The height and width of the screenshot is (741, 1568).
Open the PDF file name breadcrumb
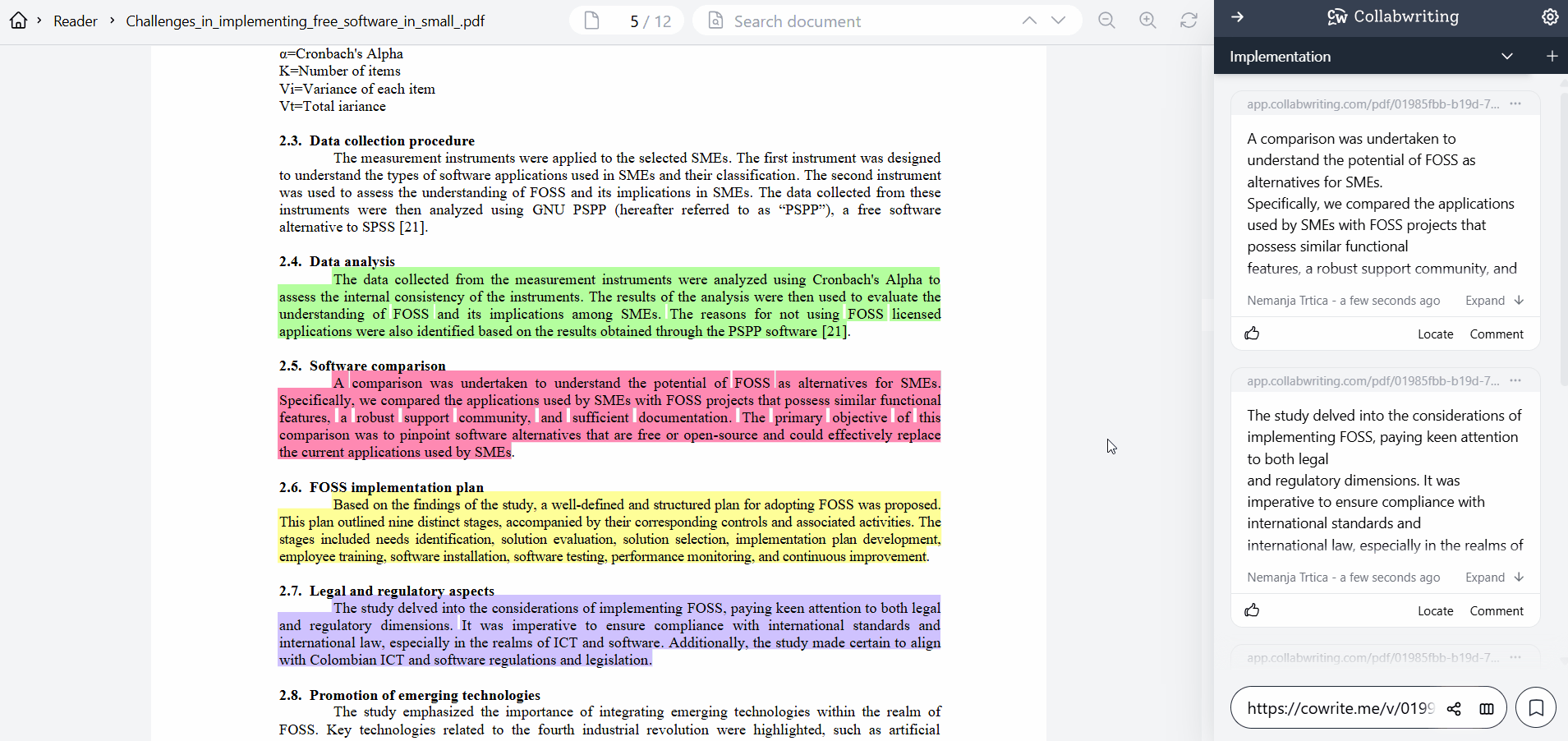[305, 21]
